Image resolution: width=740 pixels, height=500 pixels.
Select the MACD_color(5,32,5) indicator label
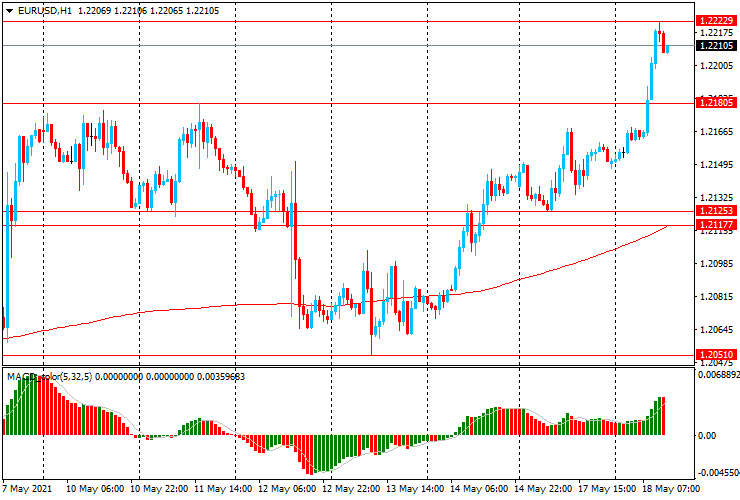pyautogui.click(x=51, y=377)
